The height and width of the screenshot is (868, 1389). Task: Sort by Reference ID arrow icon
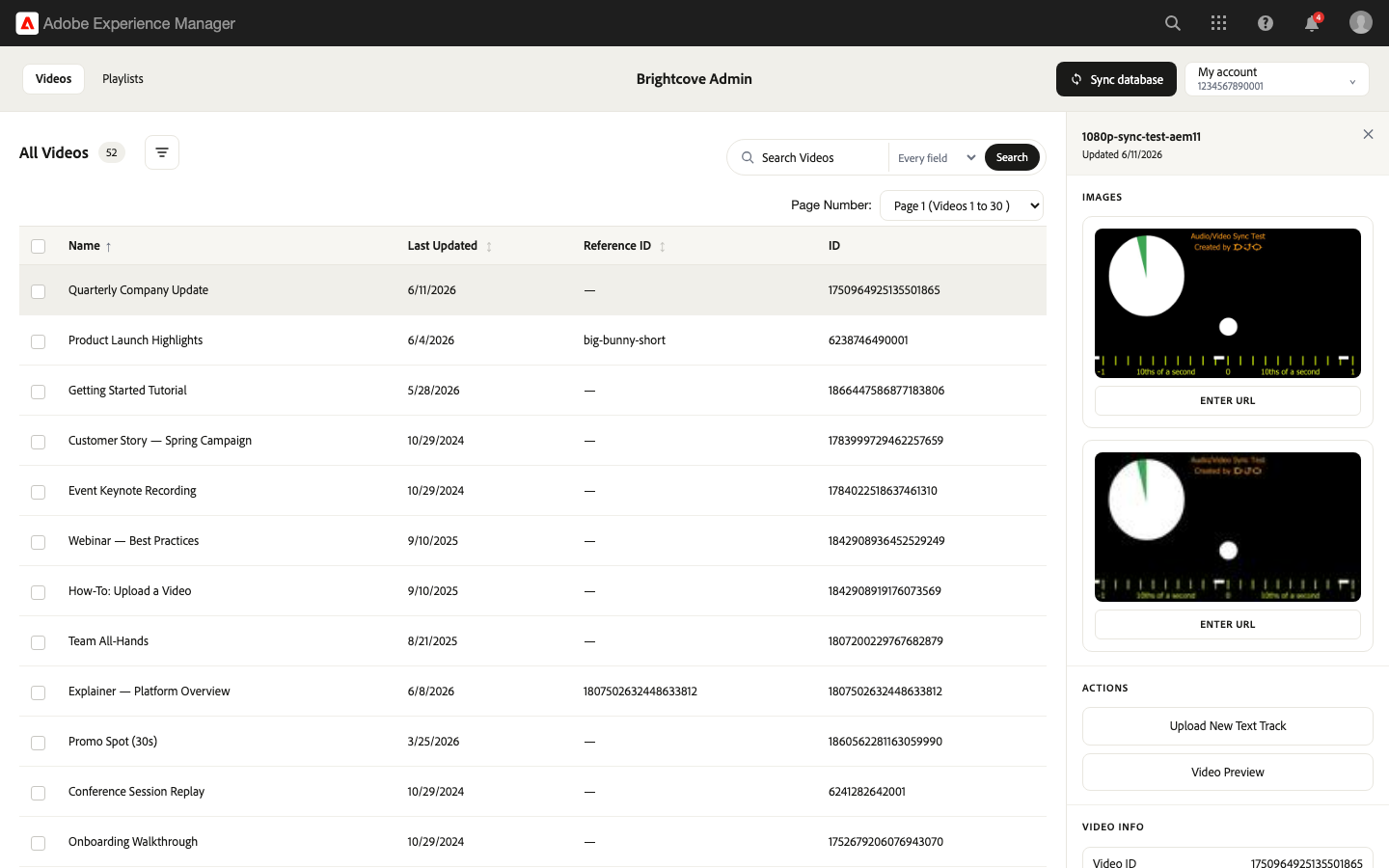pos(663,247)
